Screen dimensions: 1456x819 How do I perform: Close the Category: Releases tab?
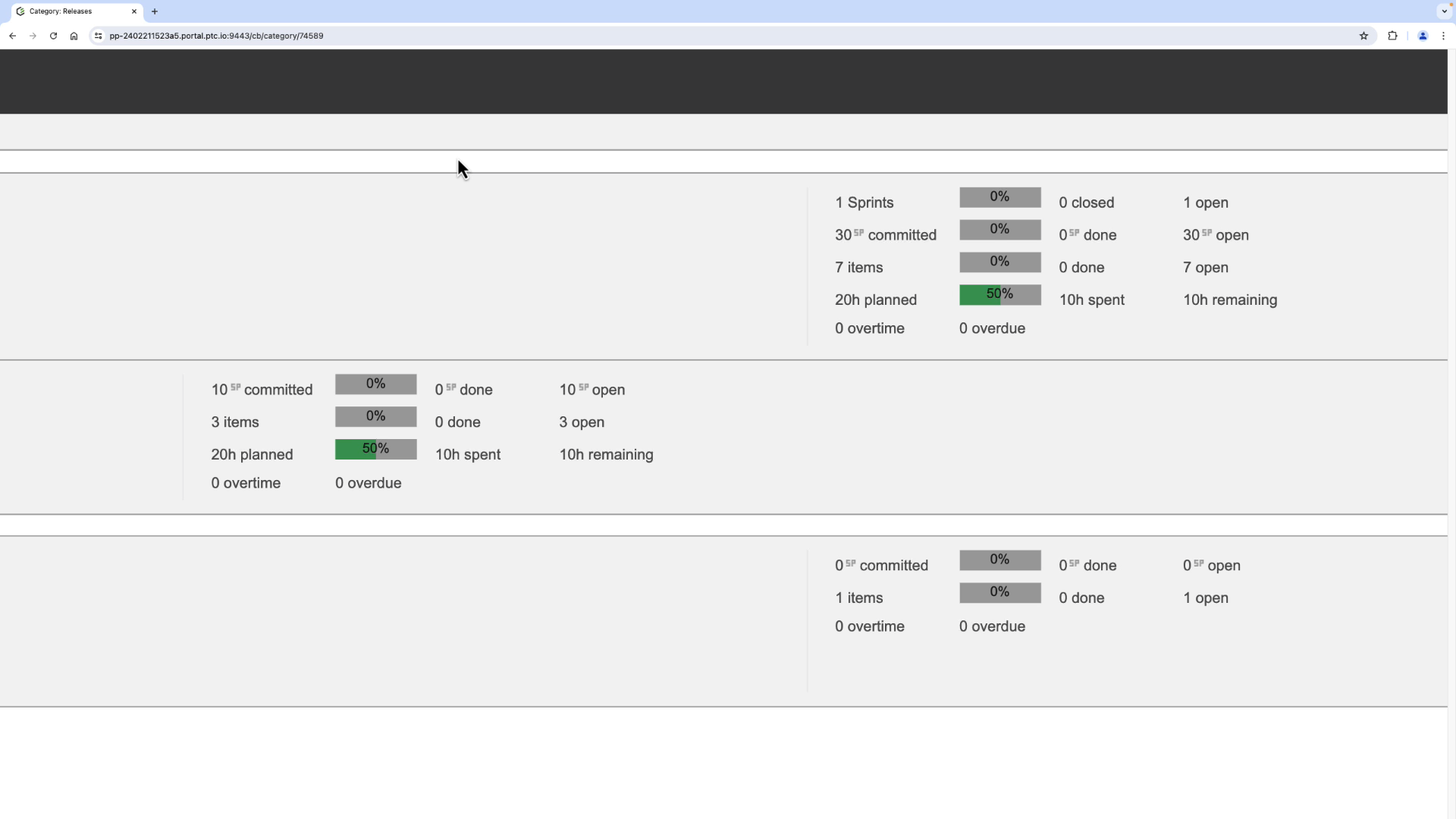134,11
